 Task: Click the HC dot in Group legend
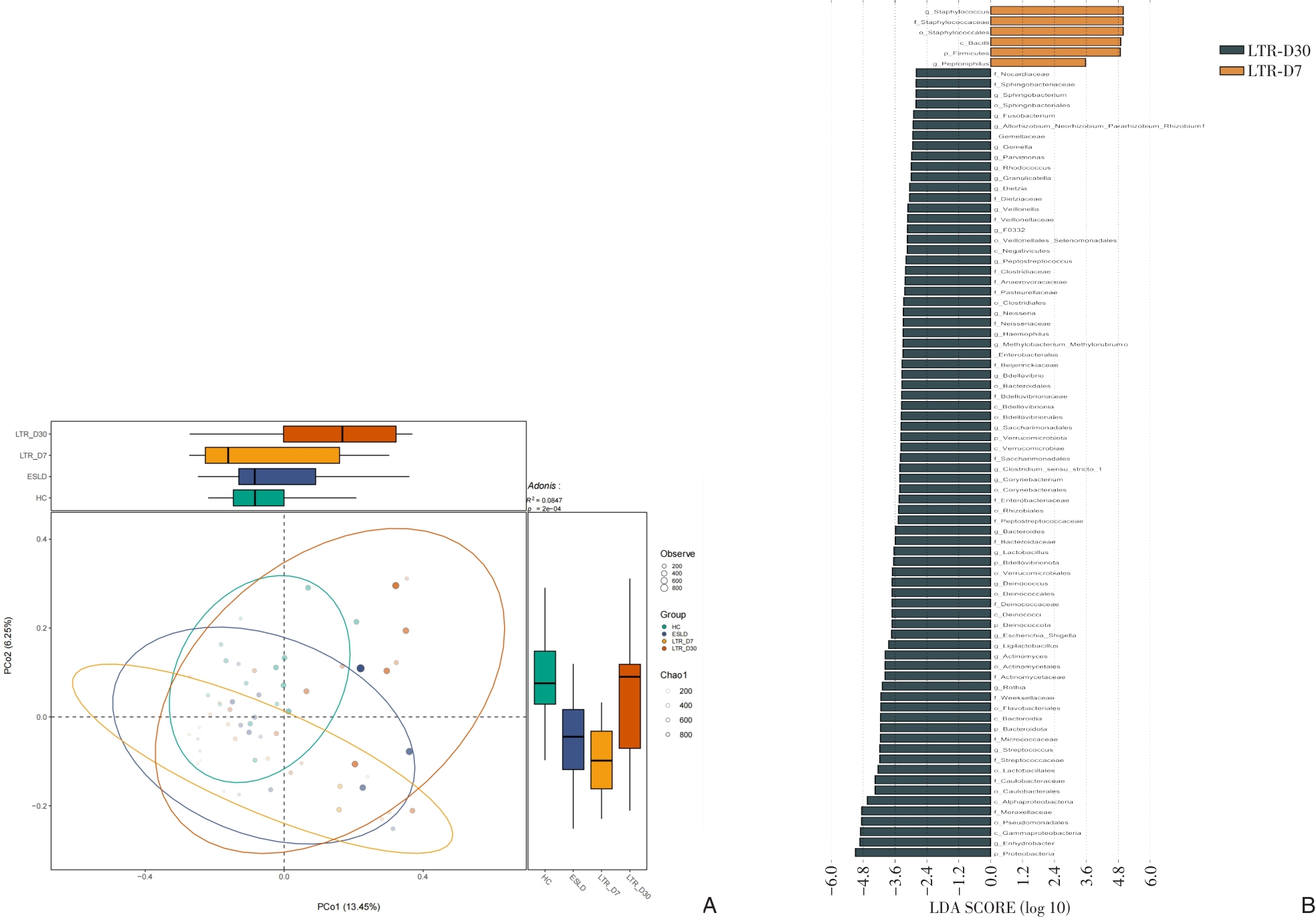tap(664, 627)
